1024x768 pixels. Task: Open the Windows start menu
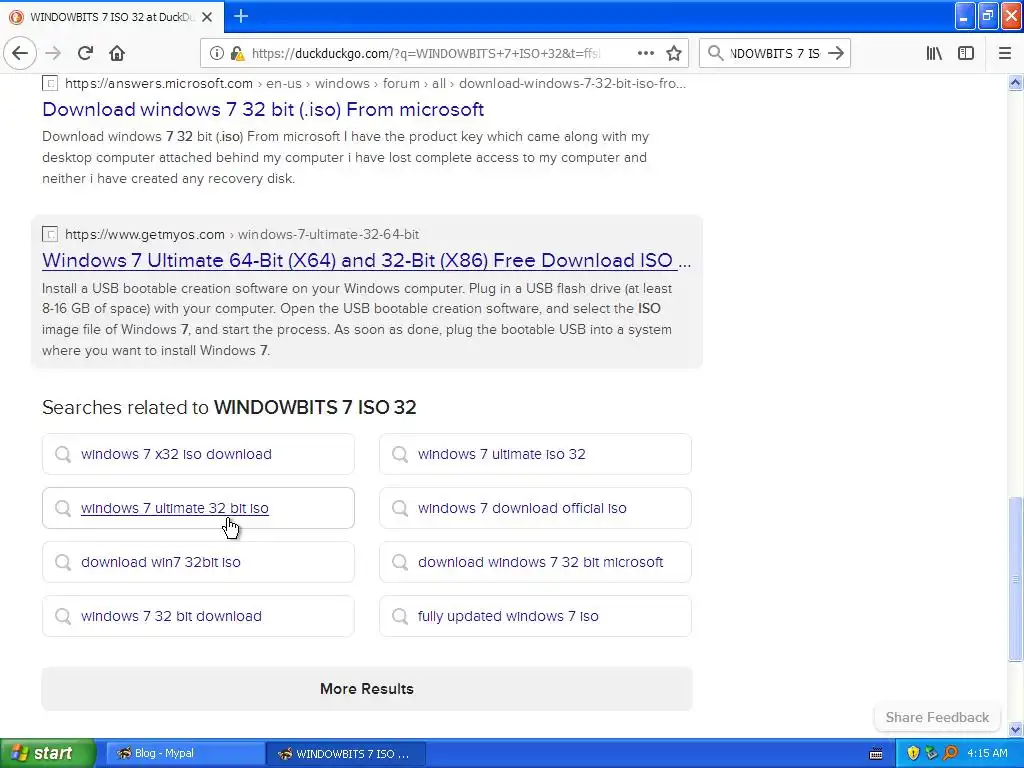pos(48,753)
